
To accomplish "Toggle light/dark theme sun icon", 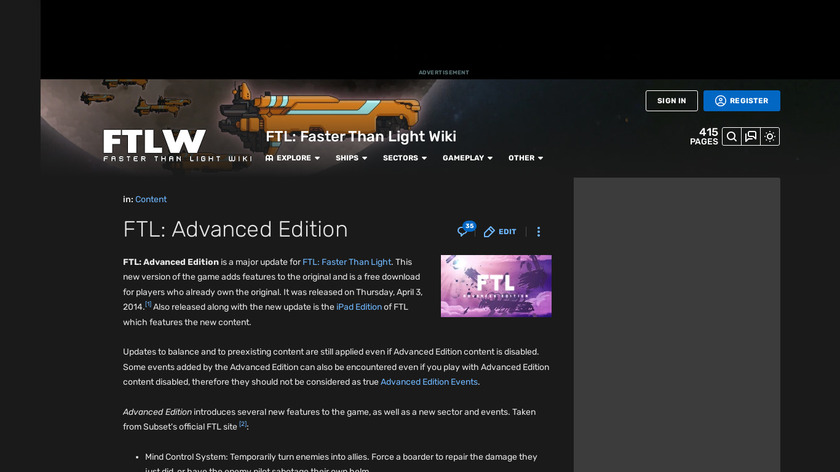I will [770, 137].
